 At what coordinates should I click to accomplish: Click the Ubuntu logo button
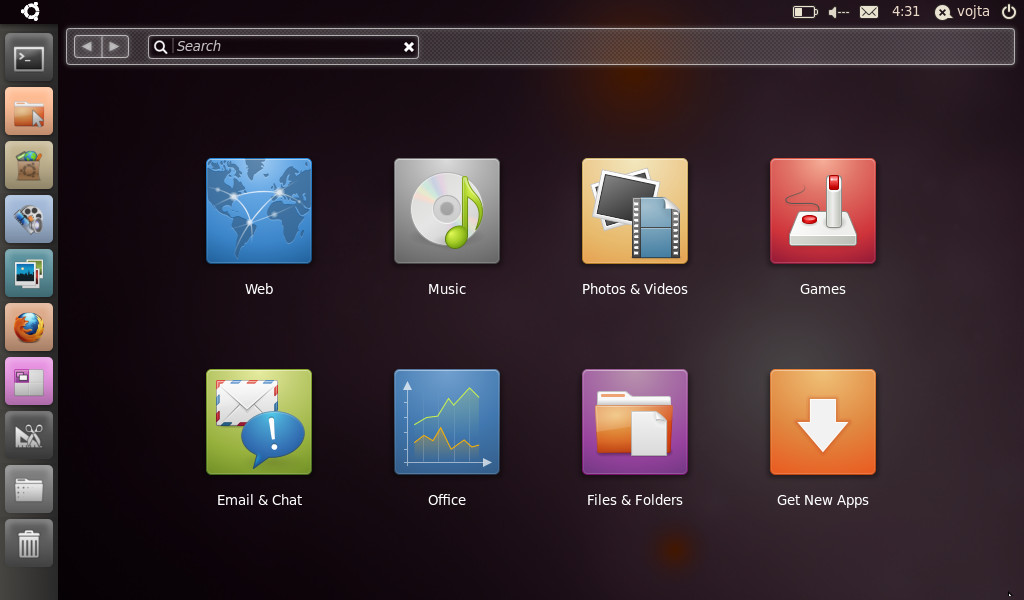point(30,12)
